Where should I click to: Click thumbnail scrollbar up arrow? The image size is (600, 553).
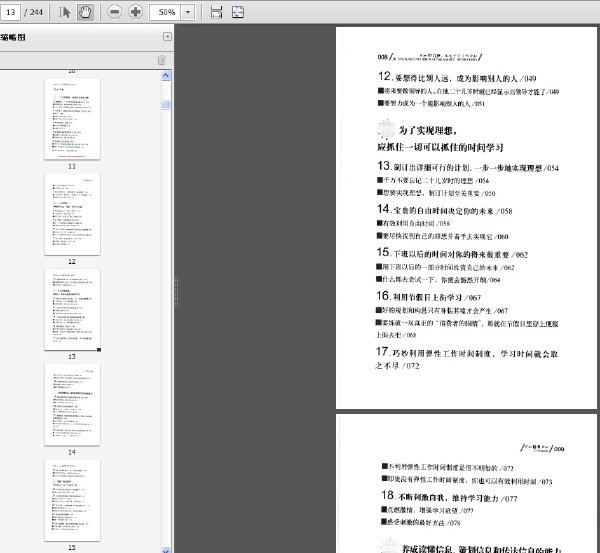click(x=166, y=75)
